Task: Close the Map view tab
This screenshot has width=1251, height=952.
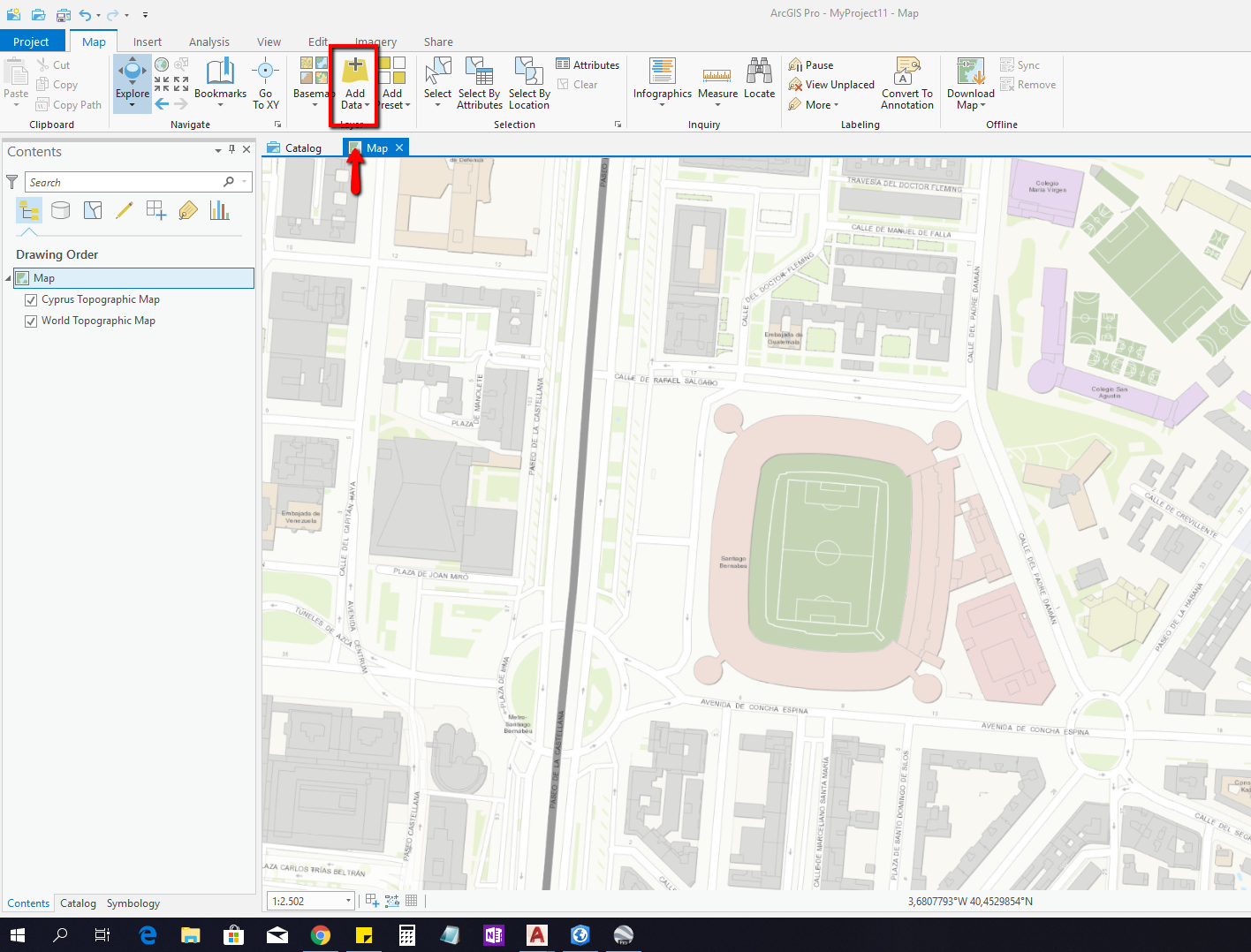Action: pyautogui.click(x=399, y=147)
